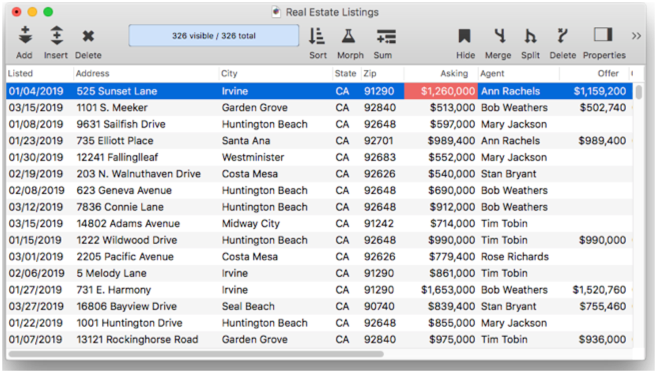This screenshot has height=373, width=657.
Task: Select the 03/27/2019 listed date
Action: [36, 306]
